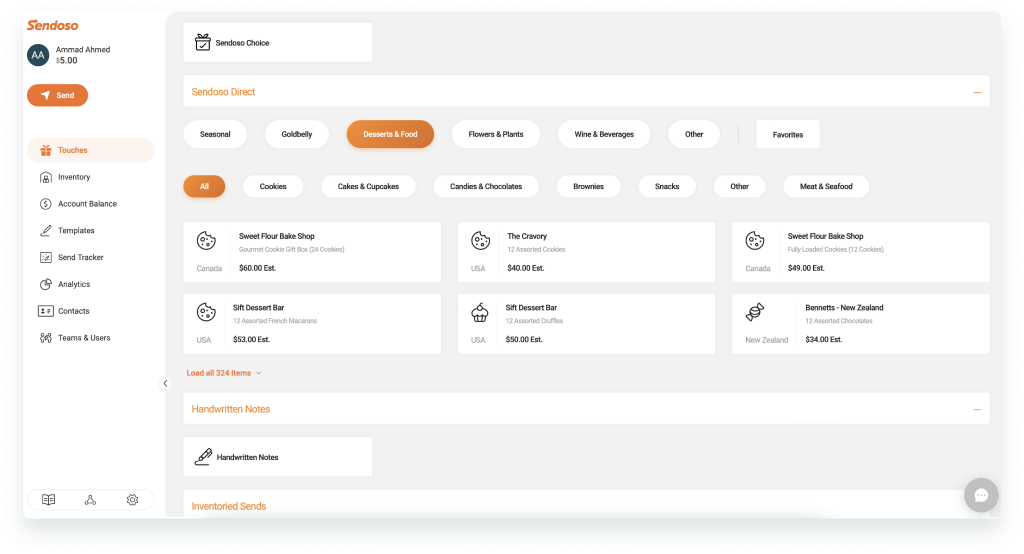Click the Contacts card icon

coord(46,311)
